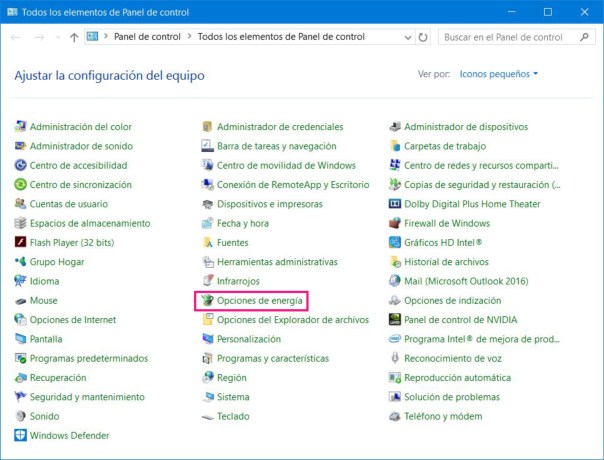
Task: Click the Panel de control de NVIDIA icon
Action: coord(394,319)
